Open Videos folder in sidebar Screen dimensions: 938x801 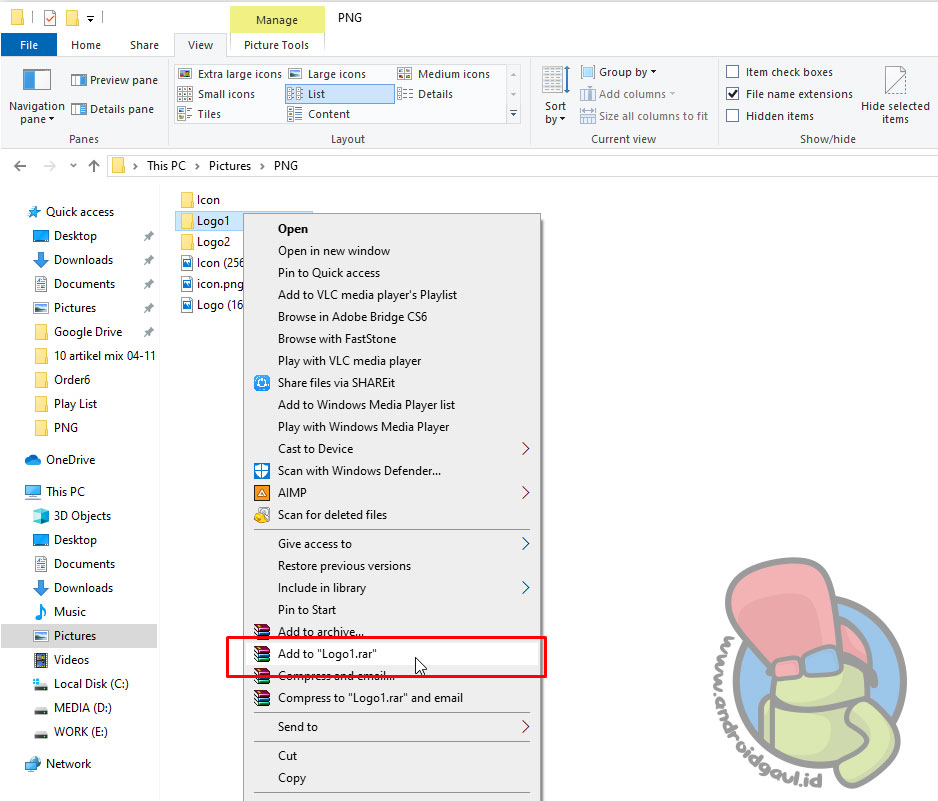[71, 660]
